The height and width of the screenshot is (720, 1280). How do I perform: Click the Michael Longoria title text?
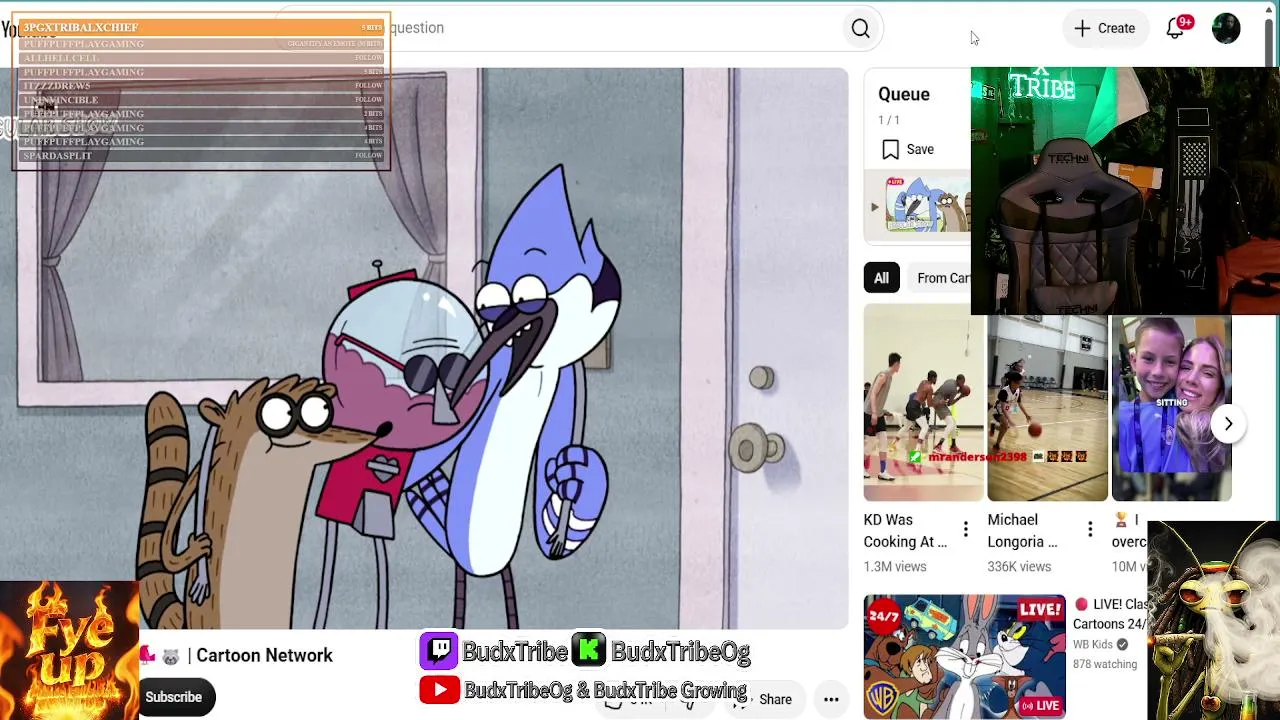(1022, 531)
